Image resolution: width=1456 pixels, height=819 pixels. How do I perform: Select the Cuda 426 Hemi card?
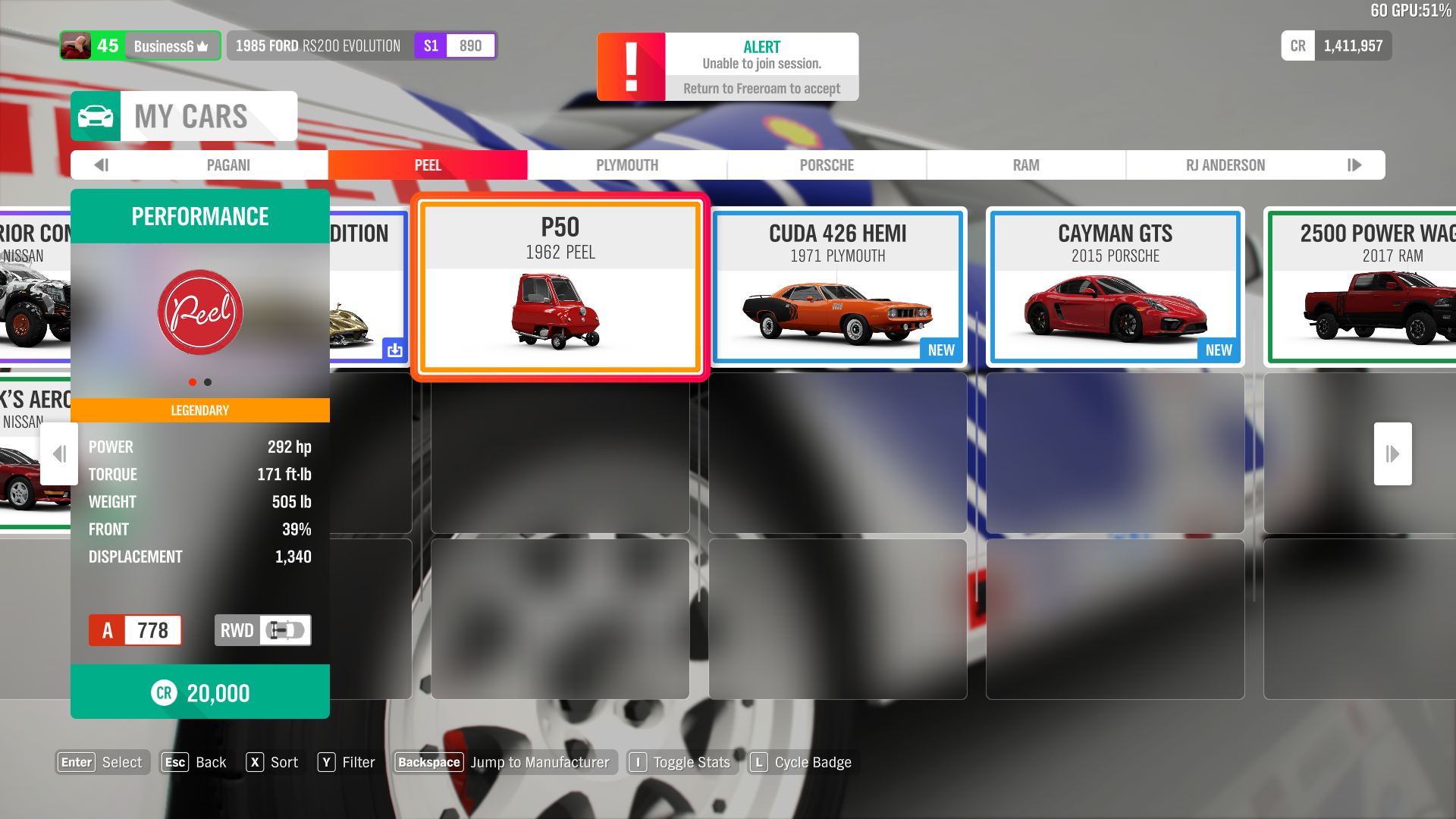pos(838,287)
